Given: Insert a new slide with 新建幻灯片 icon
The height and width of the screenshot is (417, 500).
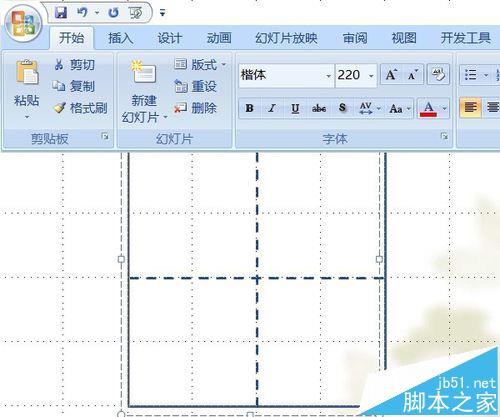Looking at the screenshot, I should click(143, 72).
